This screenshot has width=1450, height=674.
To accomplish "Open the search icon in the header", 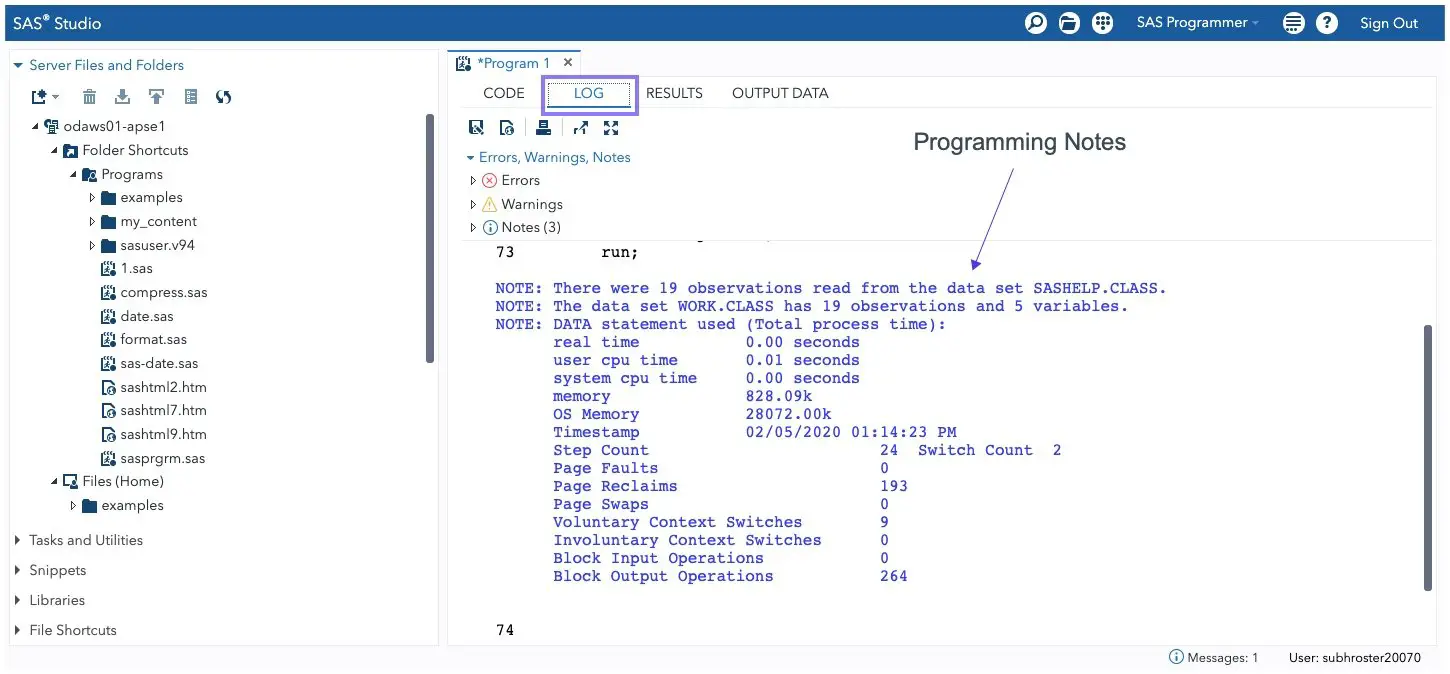I will click(x=1036, y=23).
